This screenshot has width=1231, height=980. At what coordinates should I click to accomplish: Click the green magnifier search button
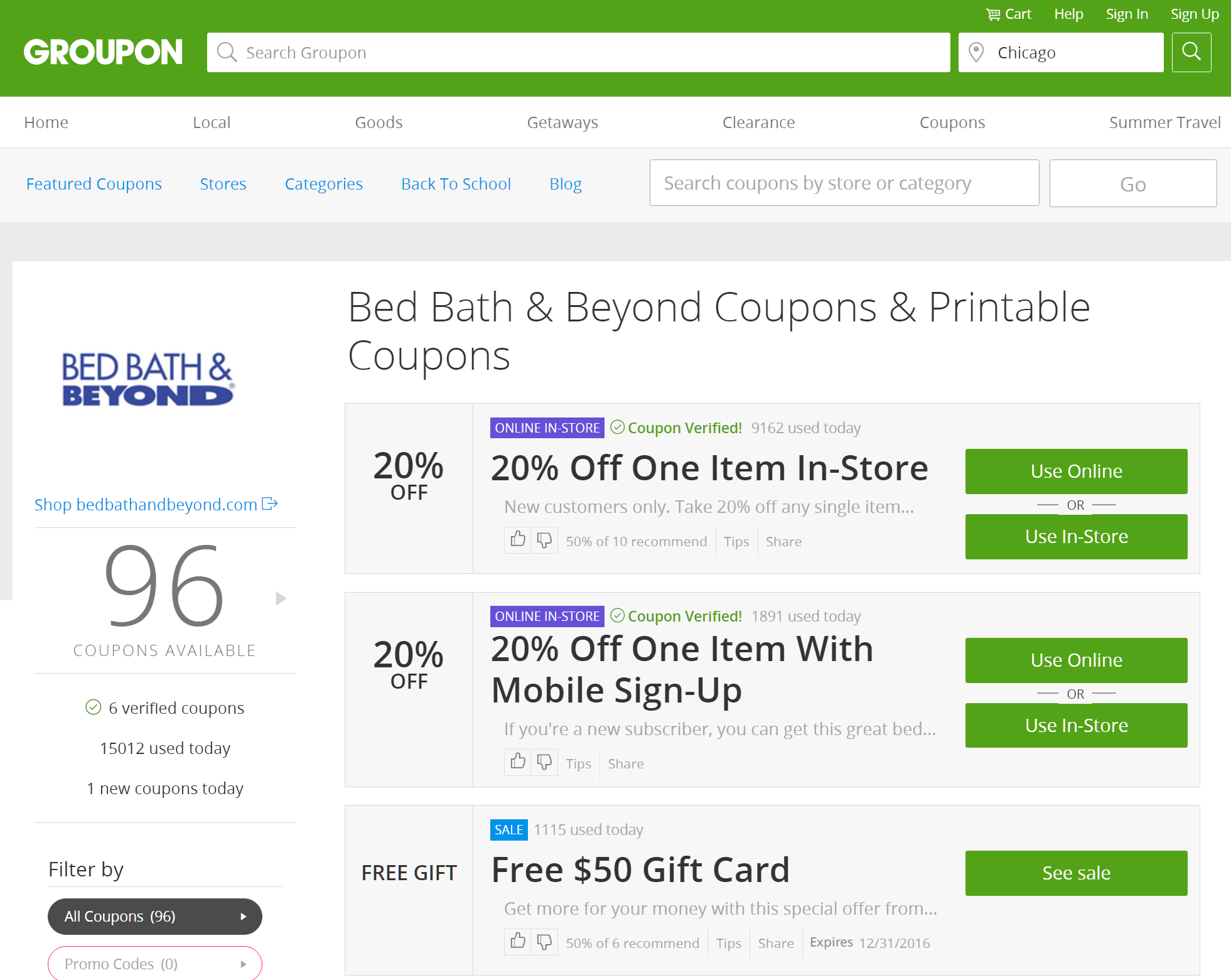1191,52
